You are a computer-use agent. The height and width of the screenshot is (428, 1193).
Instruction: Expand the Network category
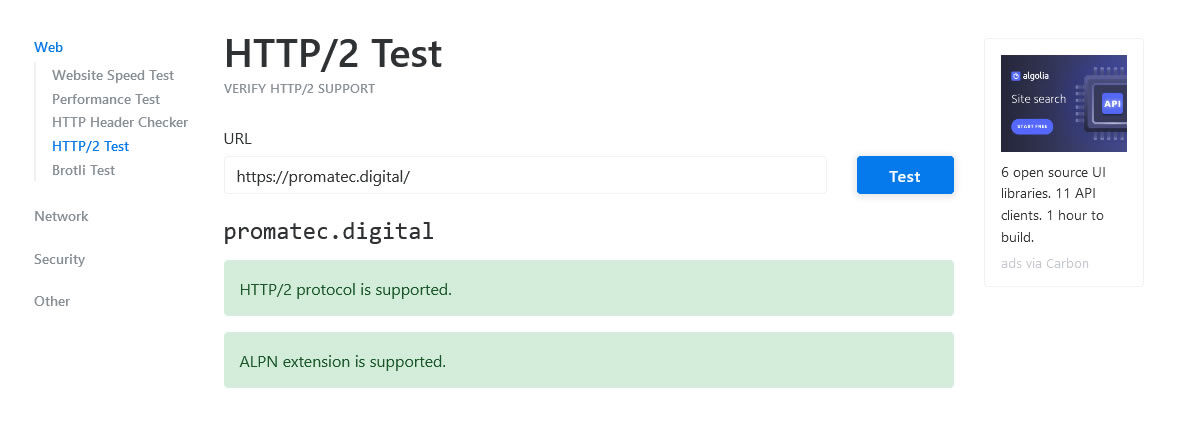pyautogui.click(x=61, y=216)
